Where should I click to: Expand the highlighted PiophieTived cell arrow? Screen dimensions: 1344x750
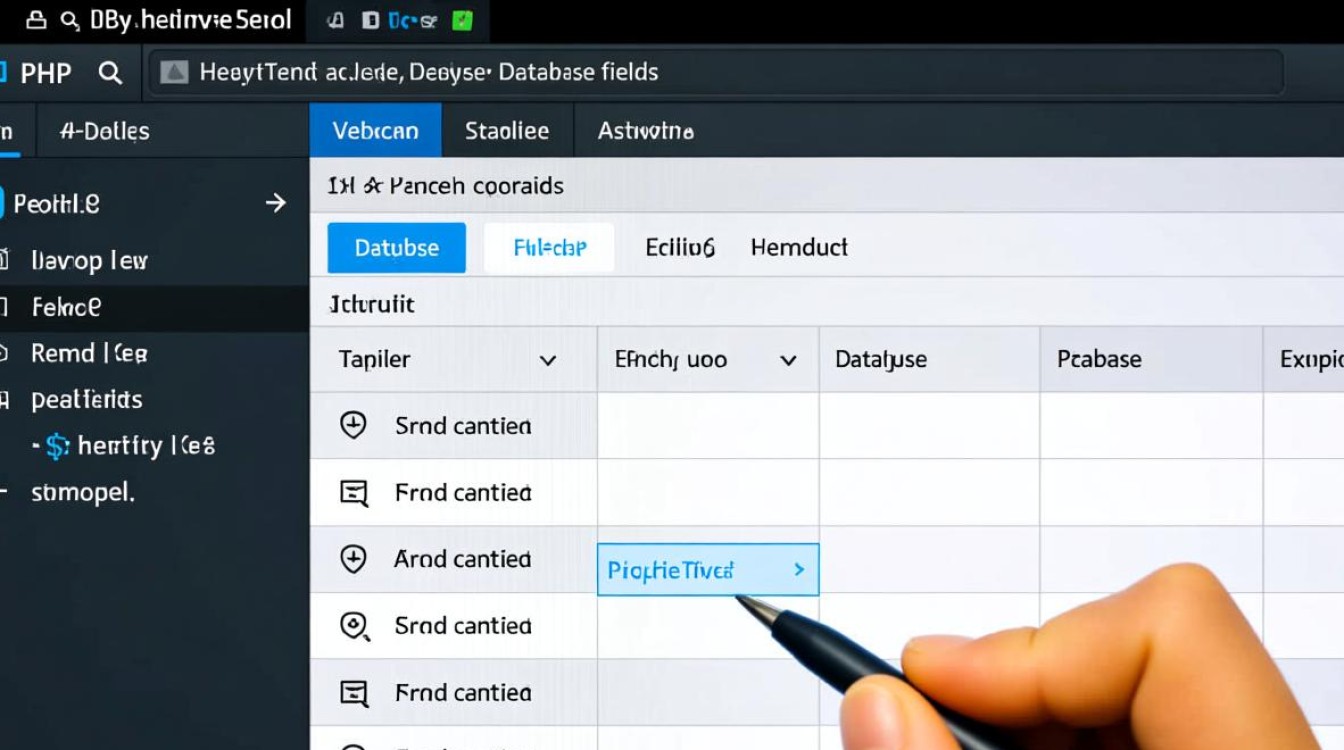pos(799,570)
